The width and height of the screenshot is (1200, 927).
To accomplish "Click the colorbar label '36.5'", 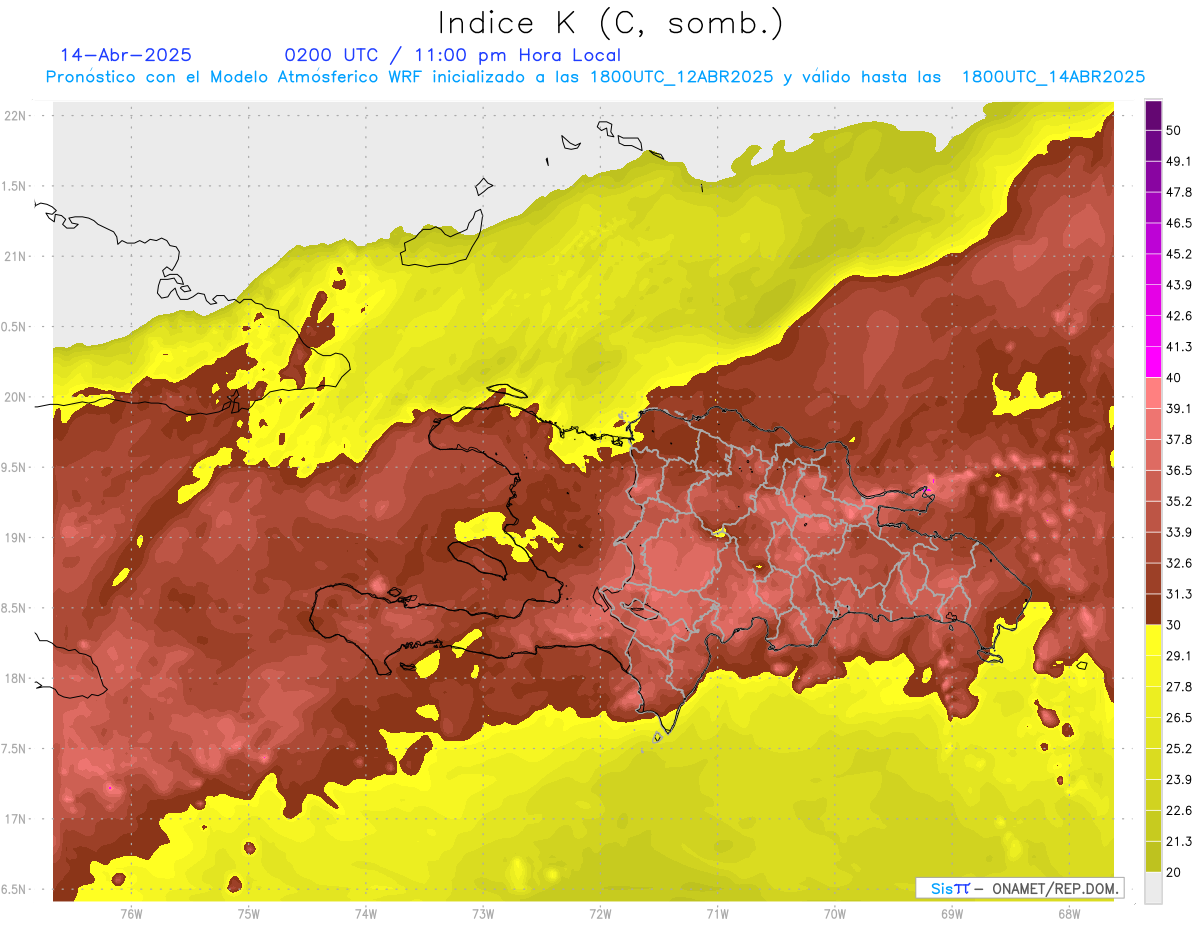I will click(x=1179, y=470).
